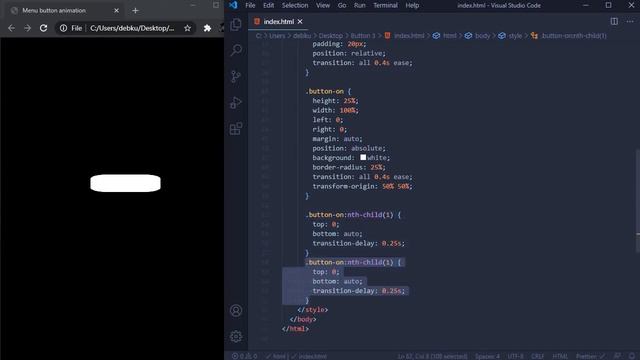The image size is (640, 360).
Task: Open the Go menu
Action: pyautogui.click(x=342, y=5)
